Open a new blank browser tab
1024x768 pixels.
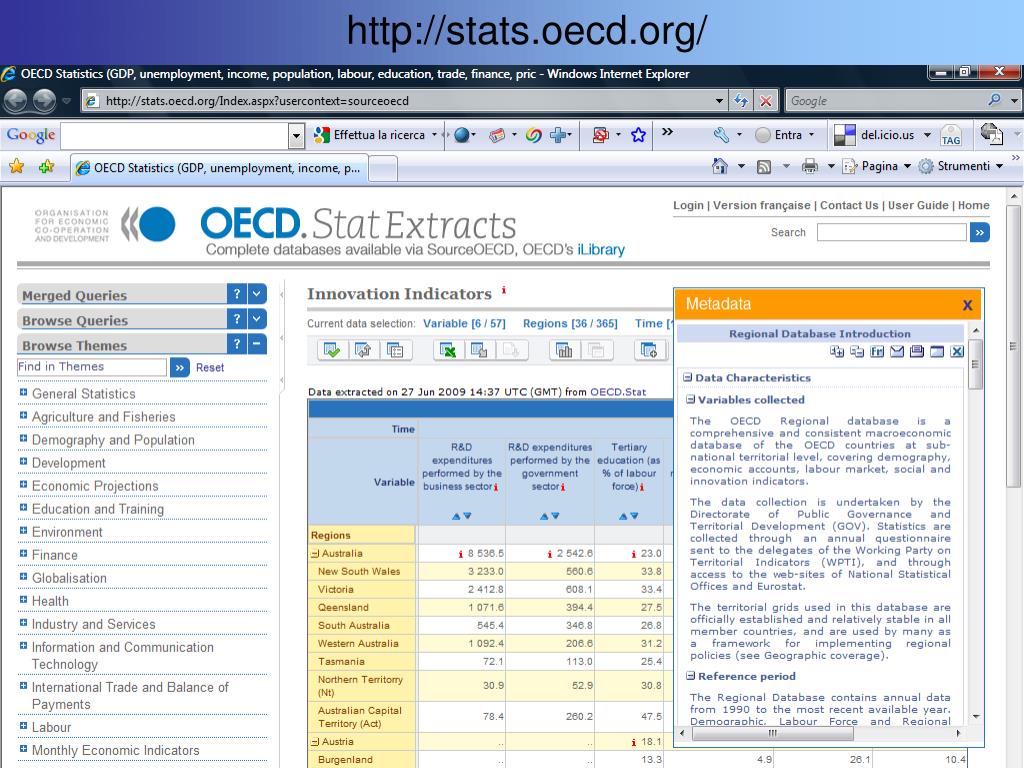click(383, 168)
